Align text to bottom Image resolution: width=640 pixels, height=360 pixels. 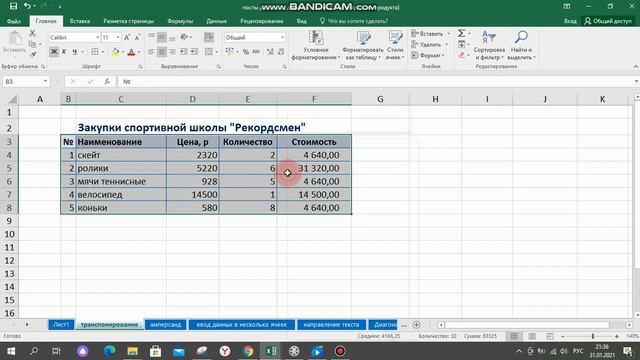(x=172, y=37)
